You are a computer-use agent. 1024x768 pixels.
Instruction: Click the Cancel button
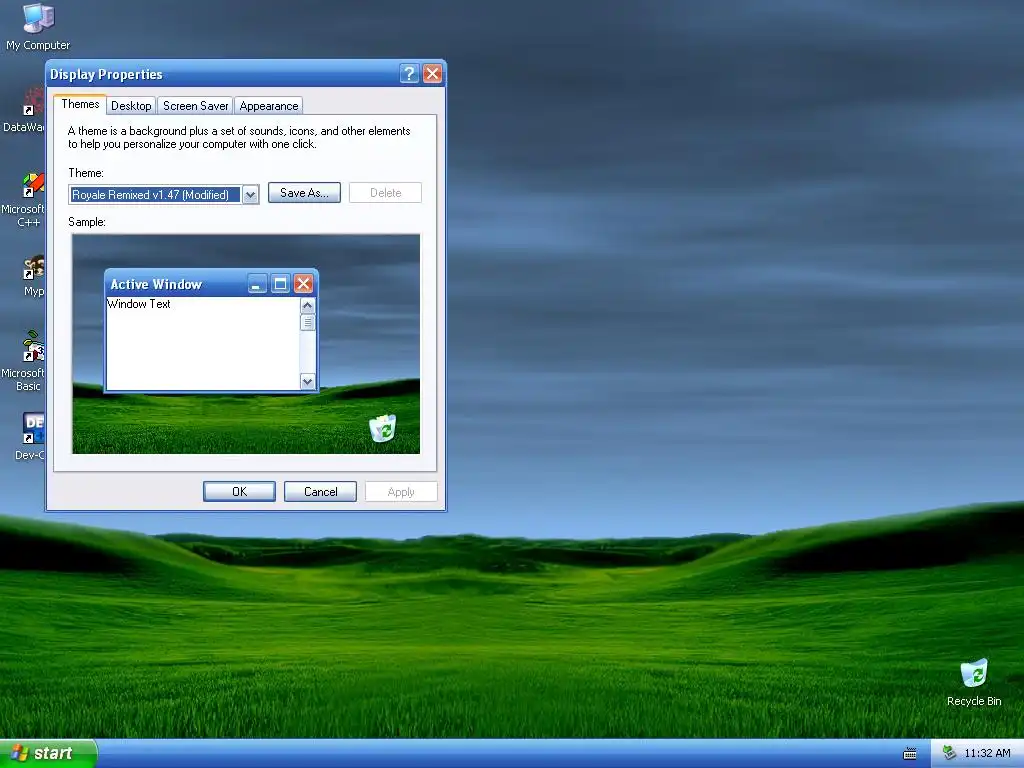(320, 492)
